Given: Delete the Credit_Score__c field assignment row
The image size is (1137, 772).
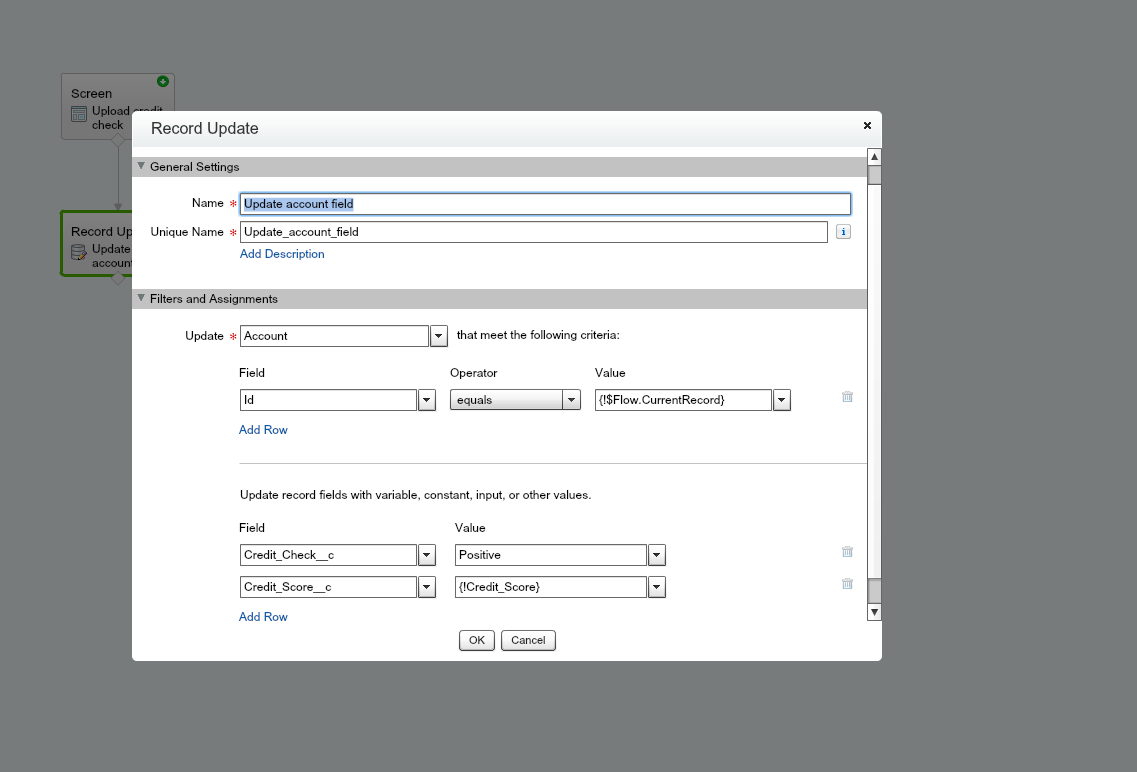Looking at the screenshot, I should pos(847,584).
